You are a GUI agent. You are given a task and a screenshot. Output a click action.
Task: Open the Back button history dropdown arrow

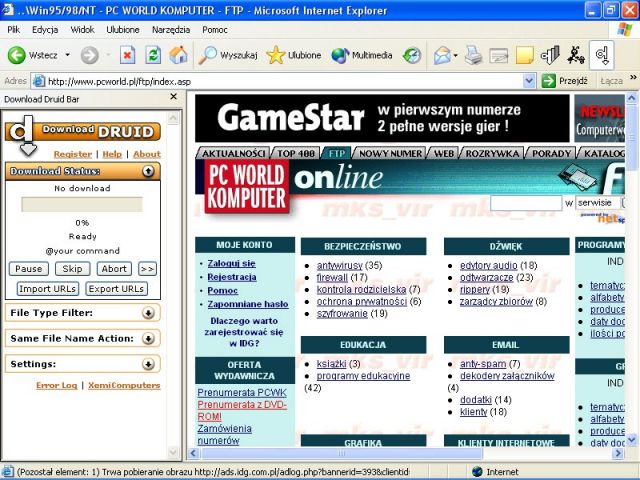coord(68,55)
